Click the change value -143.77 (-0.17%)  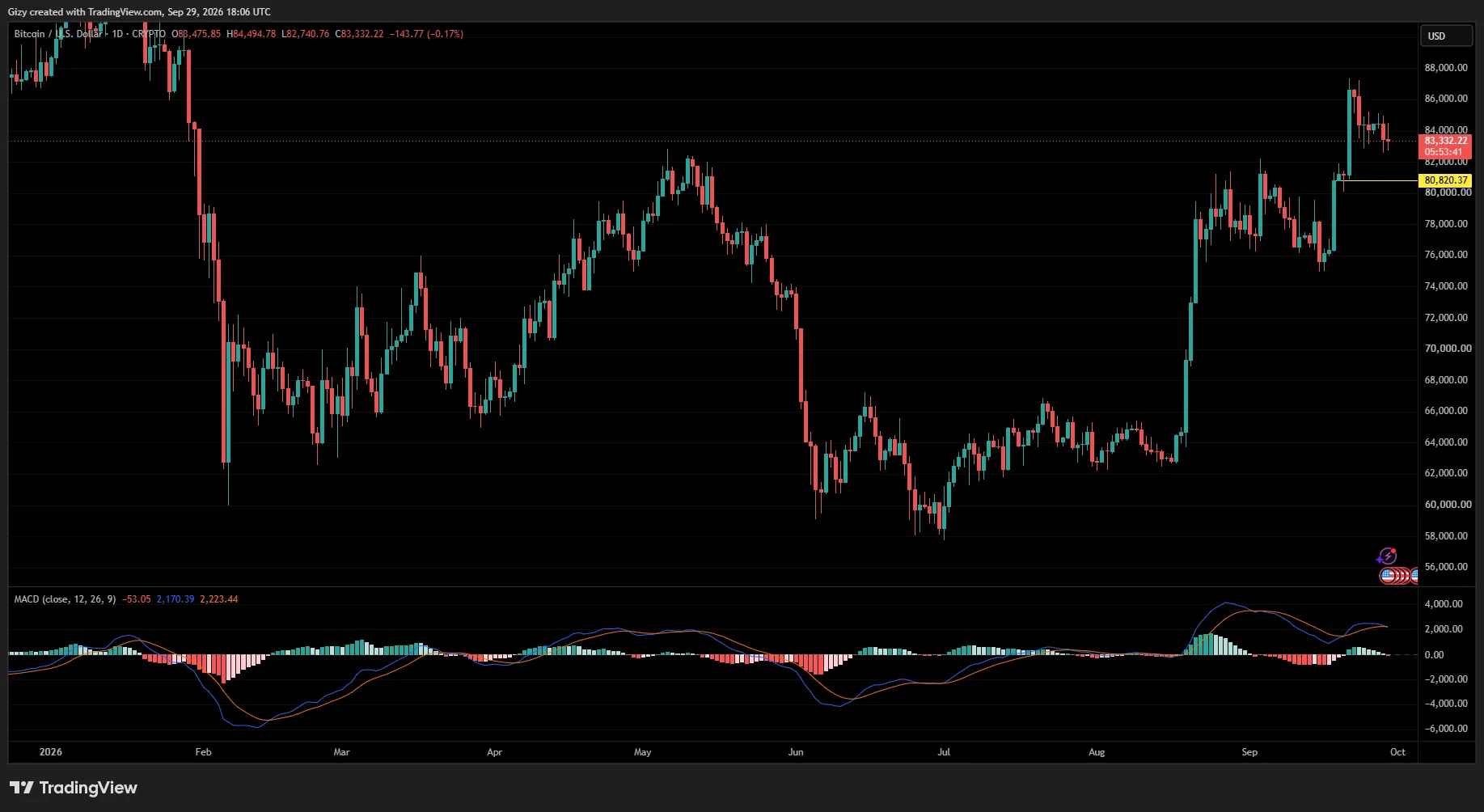[426, 34]
